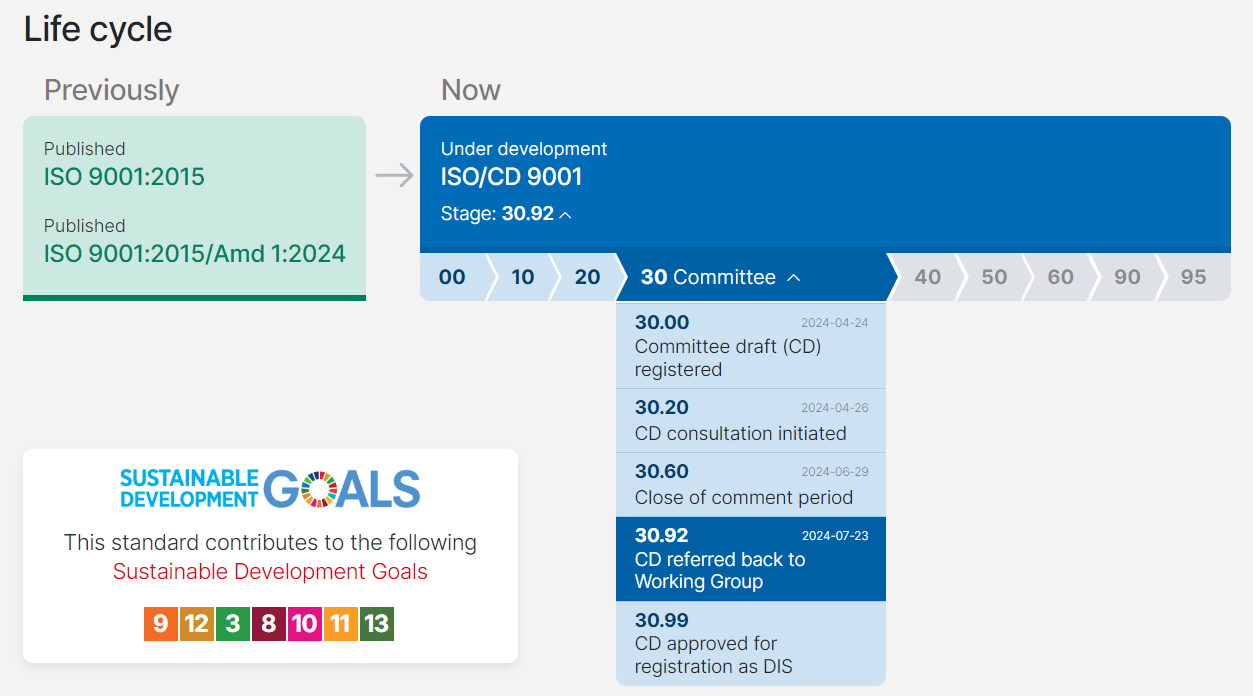Select stage 40 in the progress bar
Screen dimensions: 1253x696
coord(928,277)
